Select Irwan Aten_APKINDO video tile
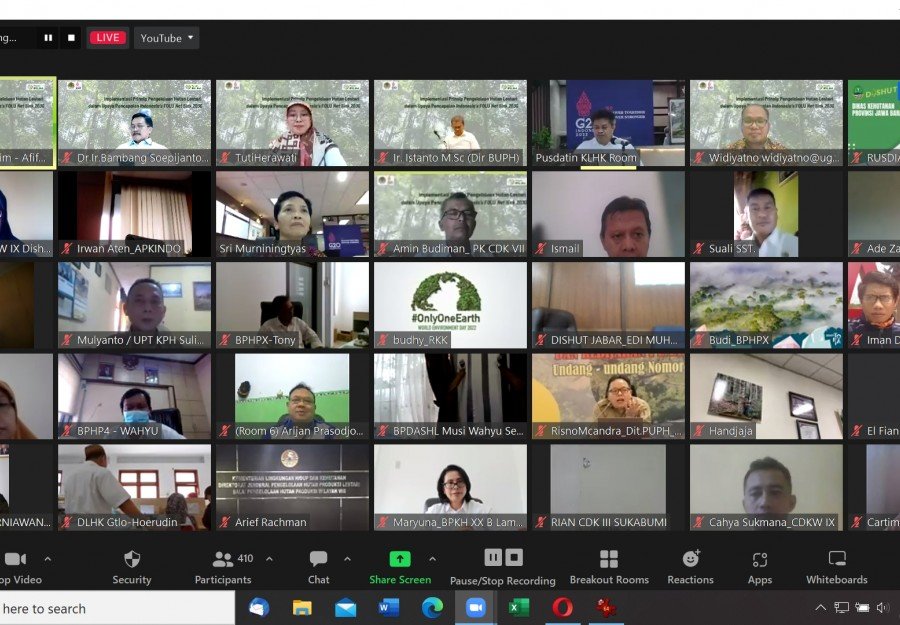Image resolution: width=900 pixels, height=625 pixels. coord(134,214)
